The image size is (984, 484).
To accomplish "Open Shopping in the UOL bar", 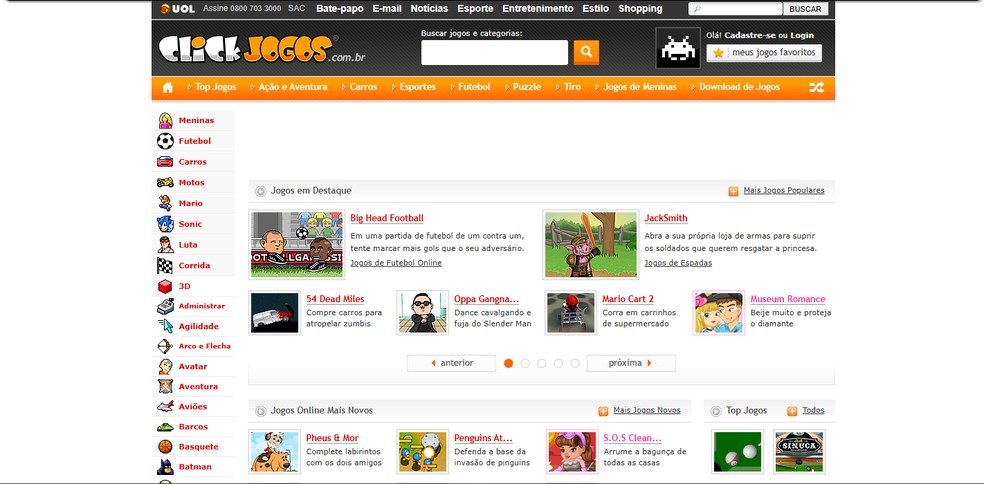I will coord(640,9).
